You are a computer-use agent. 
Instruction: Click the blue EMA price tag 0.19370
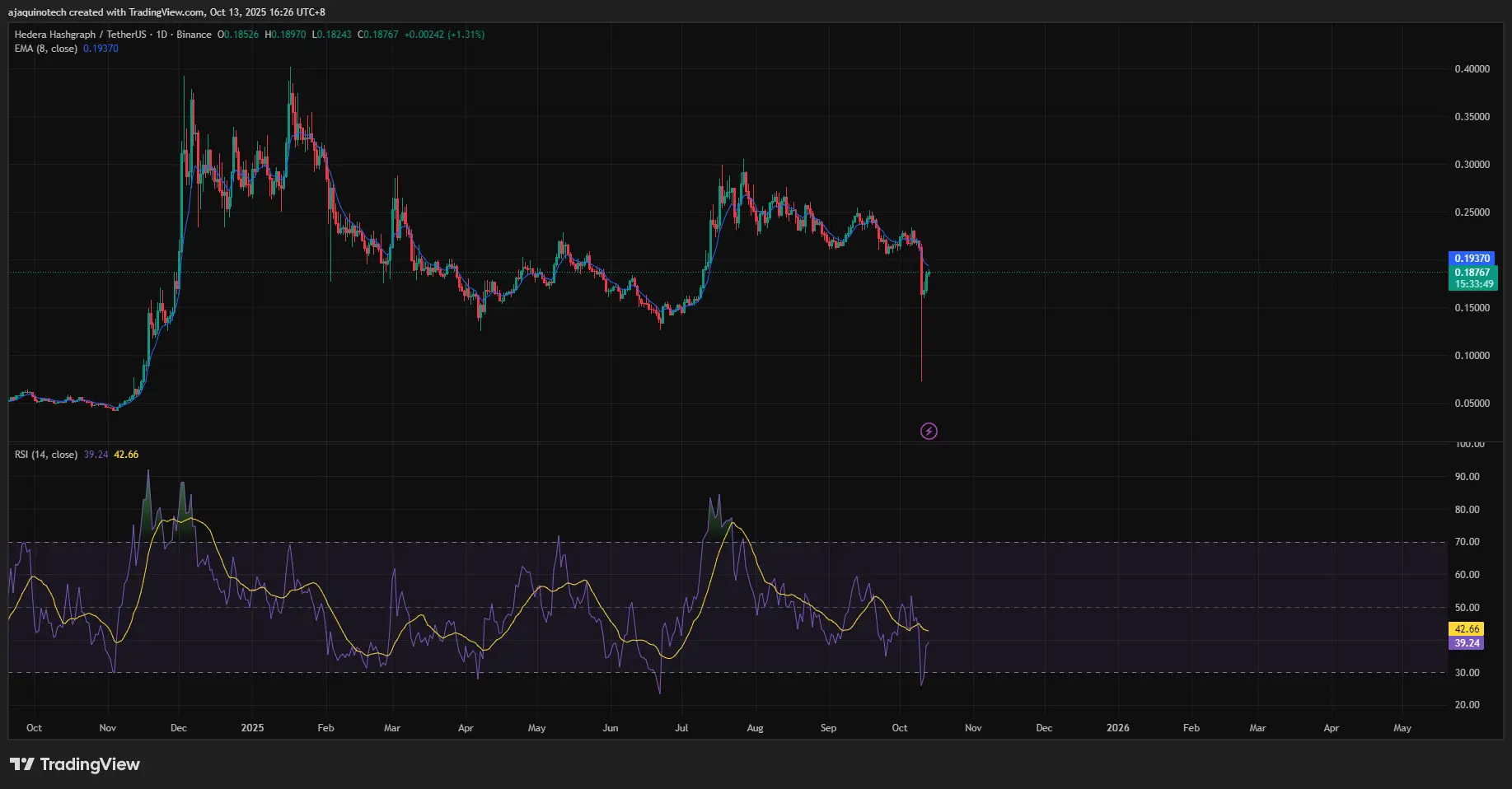[x=1471, y=259]
